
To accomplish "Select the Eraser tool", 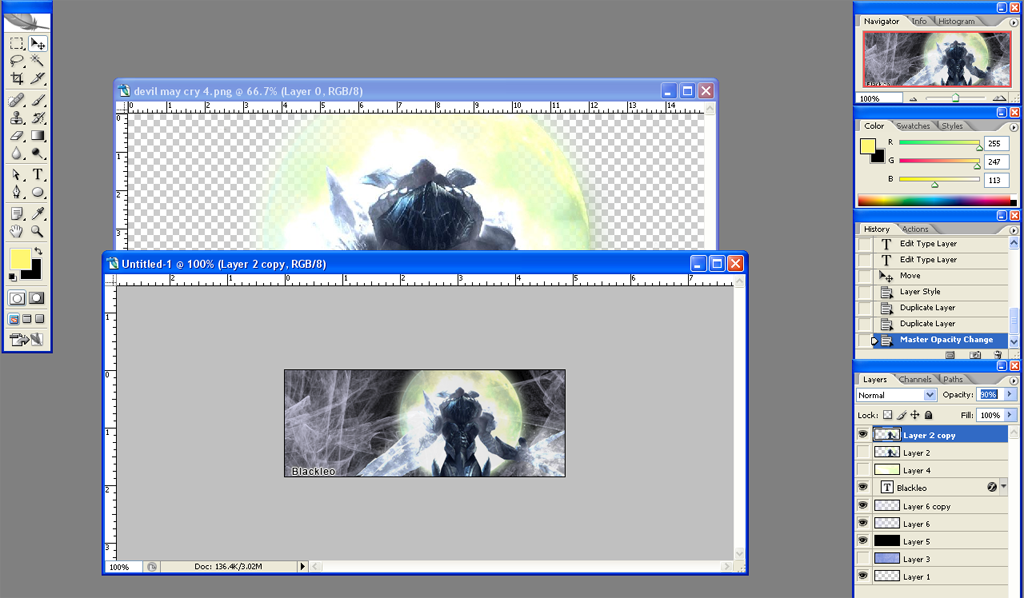I will click(17, 136).
